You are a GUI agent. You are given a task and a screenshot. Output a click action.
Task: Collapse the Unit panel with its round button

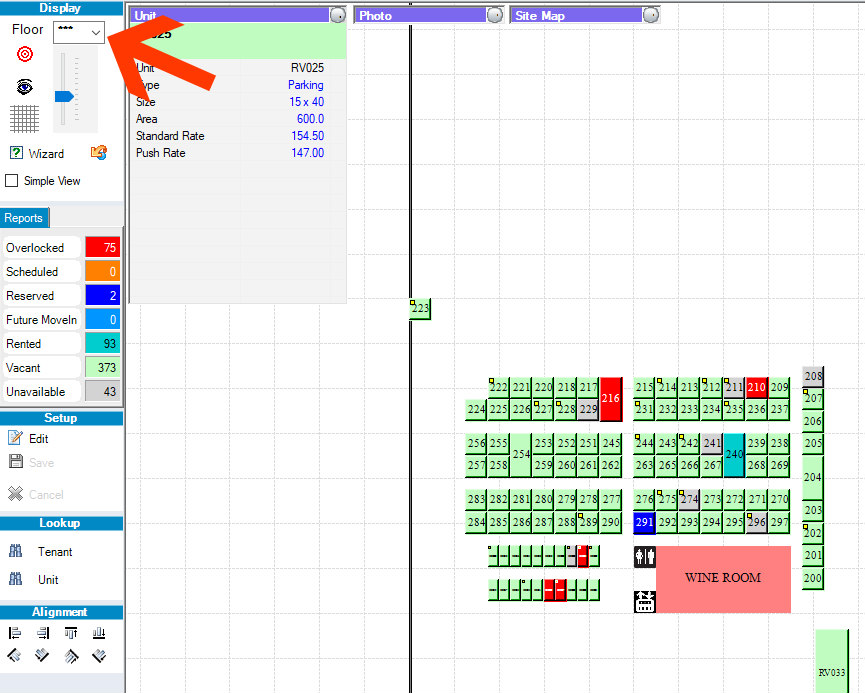(x=338, y=15)
